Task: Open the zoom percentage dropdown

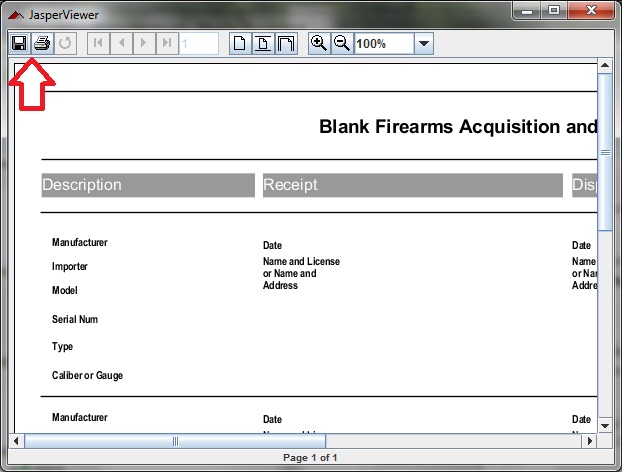Action: click(x=423, y=44)
